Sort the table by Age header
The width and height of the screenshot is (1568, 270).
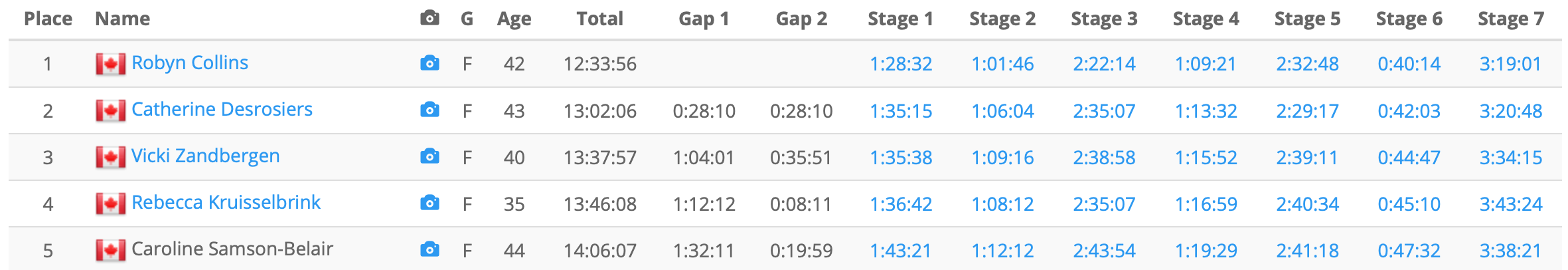click(x=514, y=19)
